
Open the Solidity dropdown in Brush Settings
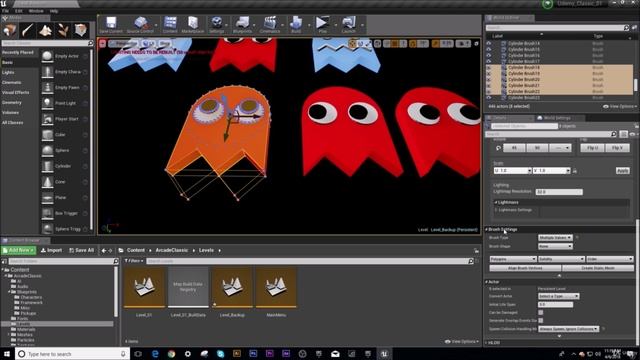[x=561, y=259]
